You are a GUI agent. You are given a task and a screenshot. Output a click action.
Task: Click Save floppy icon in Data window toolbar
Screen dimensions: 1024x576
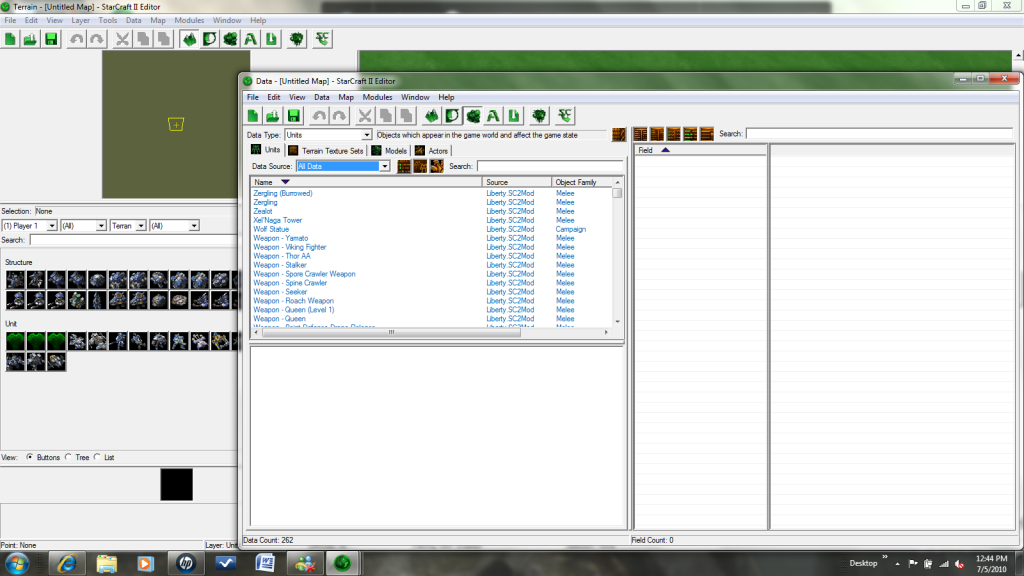[294, 116]
